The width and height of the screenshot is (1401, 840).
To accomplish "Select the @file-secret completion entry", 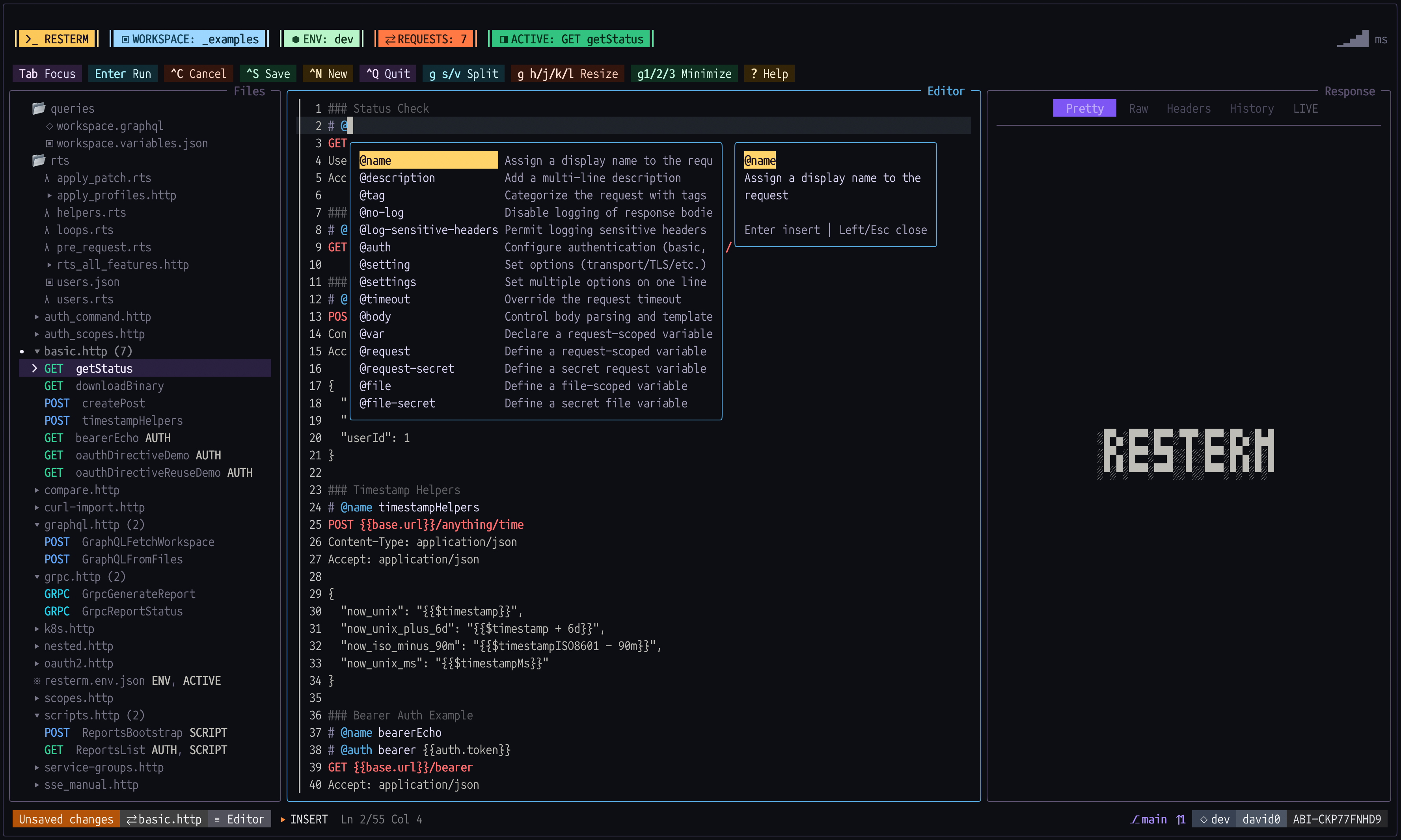I will [x=536, y=403].
